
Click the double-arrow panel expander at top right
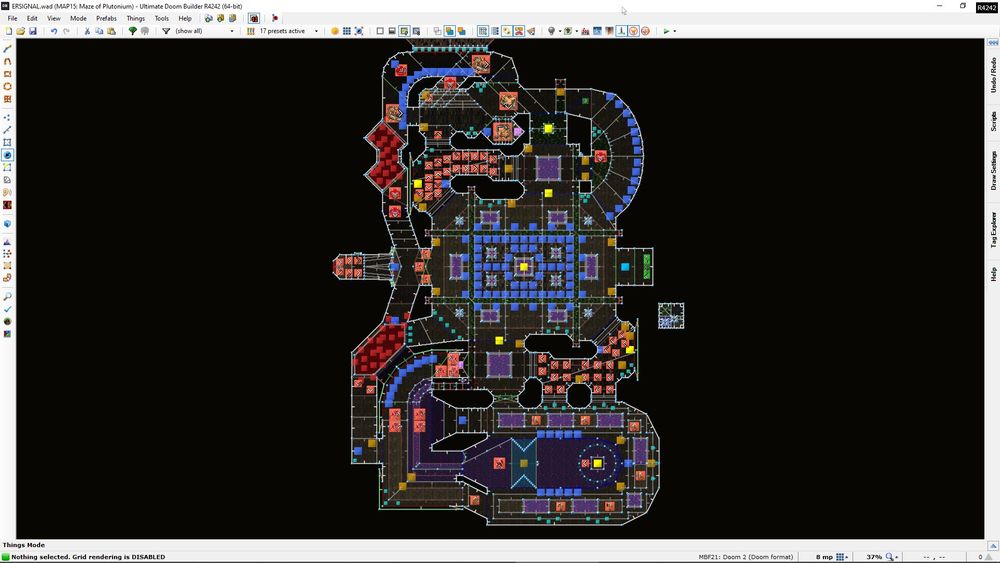993,42
